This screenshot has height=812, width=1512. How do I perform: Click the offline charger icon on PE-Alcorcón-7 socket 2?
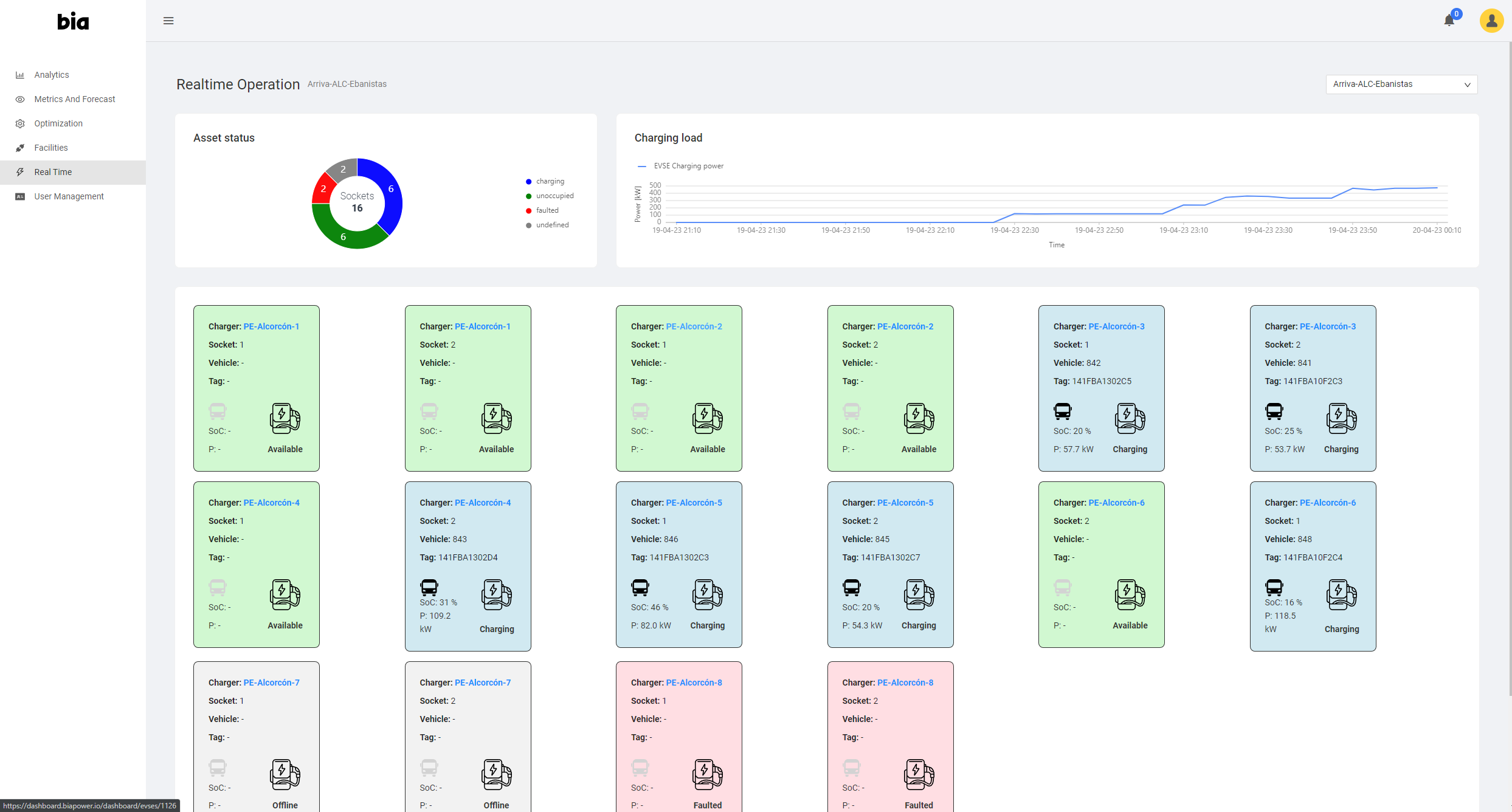point(496,774)
